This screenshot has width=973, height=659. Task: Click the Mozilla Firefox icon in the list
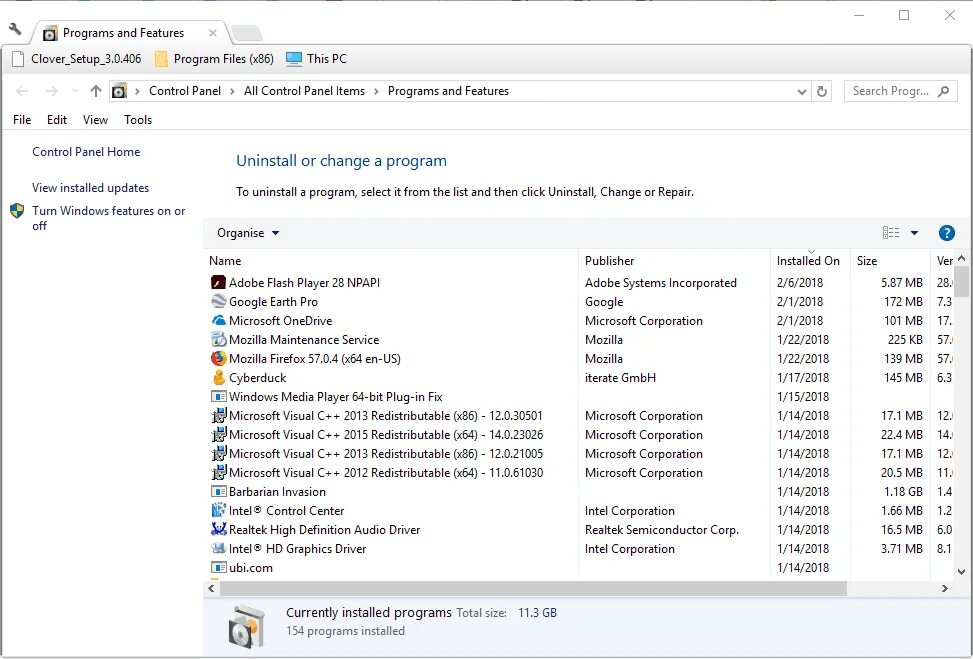tap(218, 359)
